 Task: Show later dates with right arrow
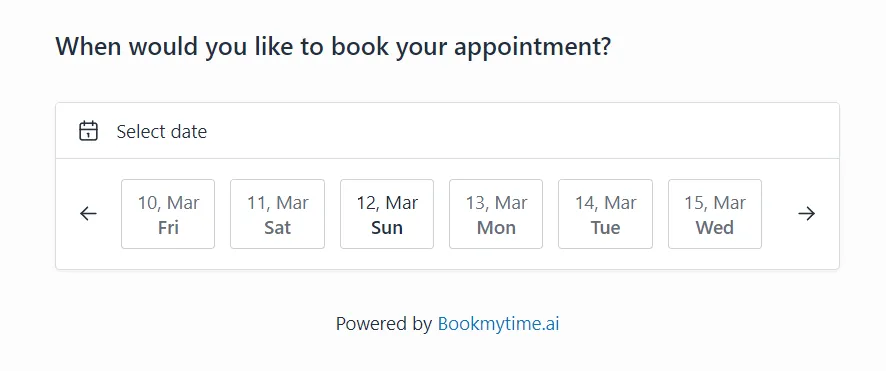click(x=806, y=213)
